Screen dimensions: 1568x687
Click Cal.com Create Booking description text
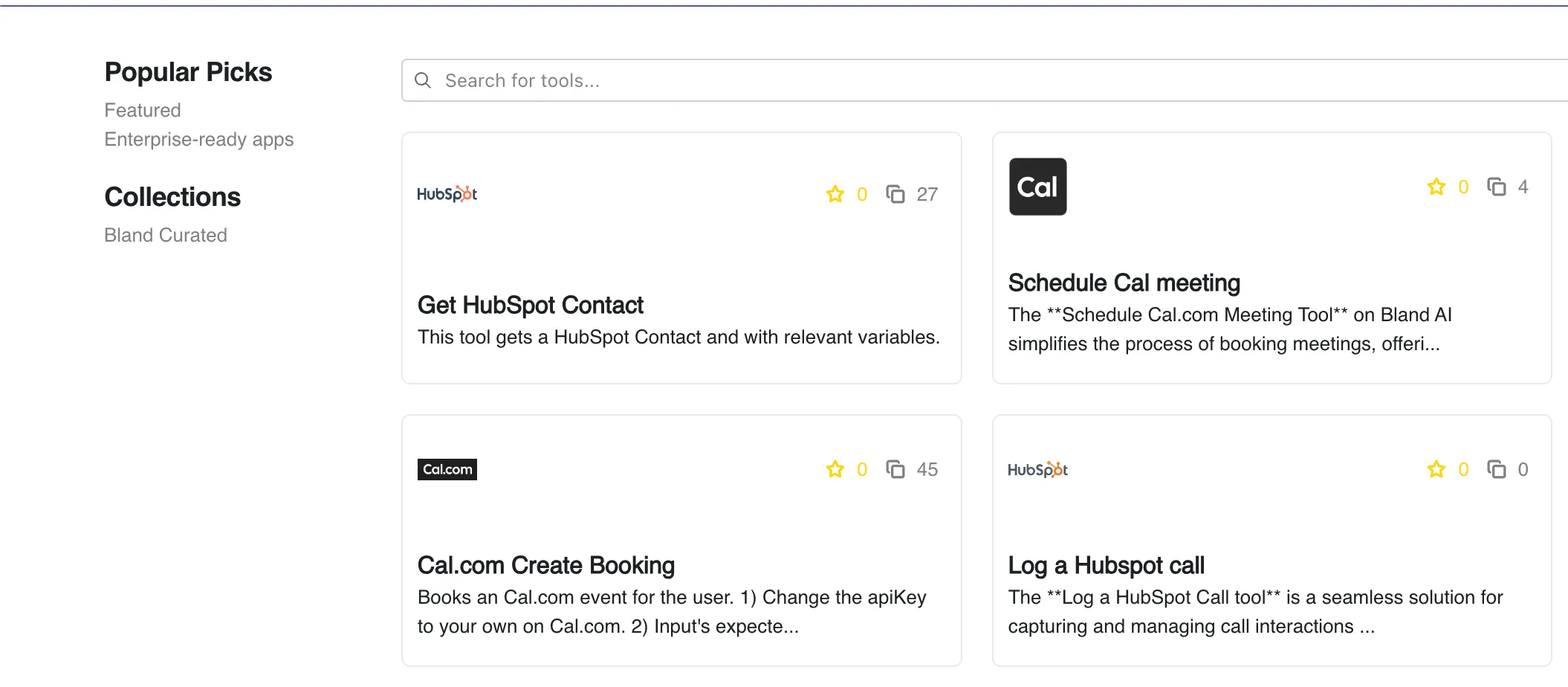[672, 611]
